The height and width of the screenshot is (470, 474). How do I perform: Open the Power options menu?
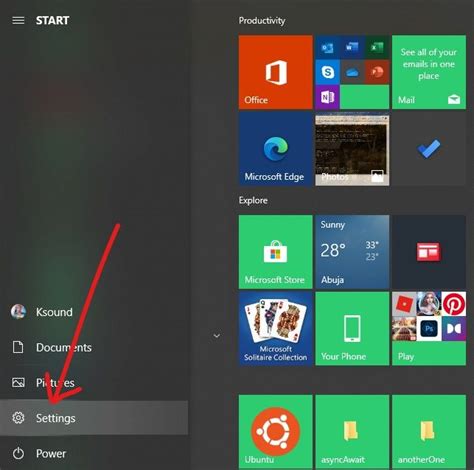94,453
